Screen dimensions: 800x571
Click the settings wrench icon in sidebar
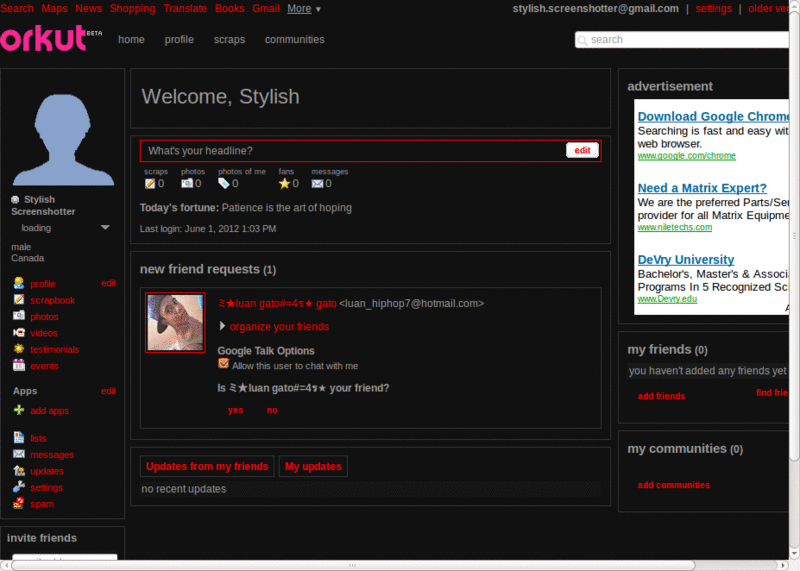[x=19, y=487]
